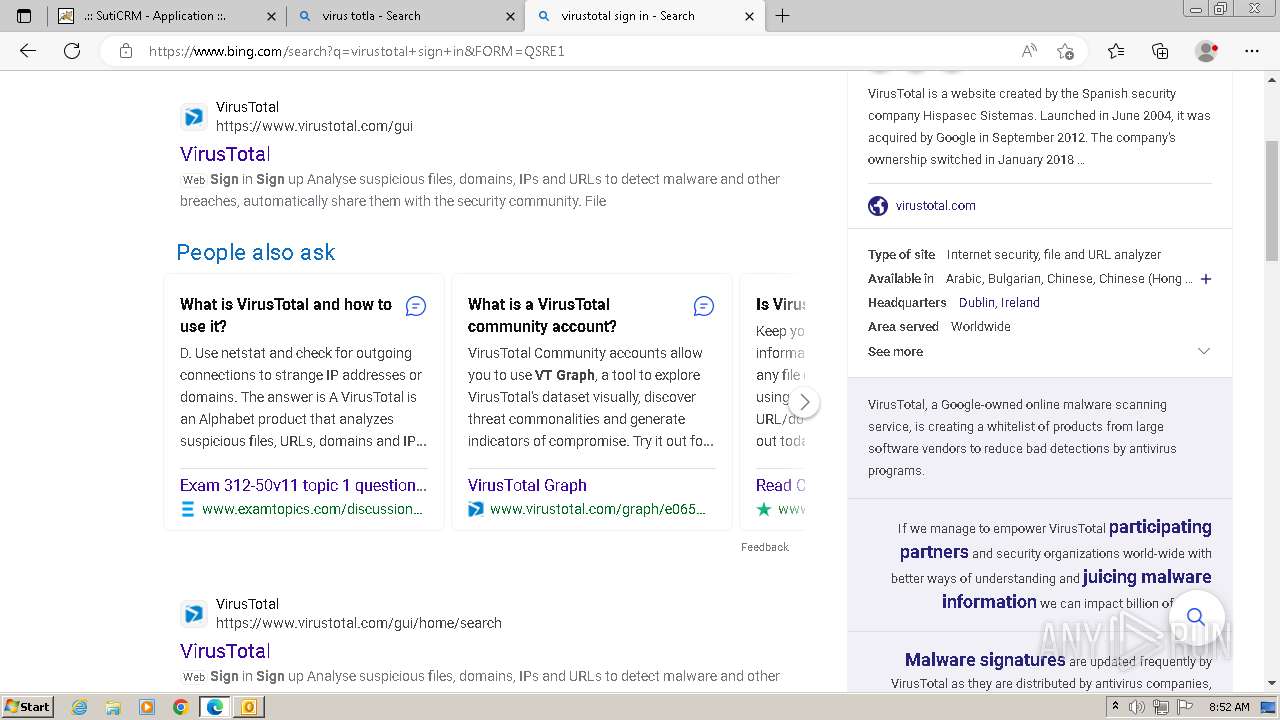1280x720 pixels.
Task: Close the 'virustotal sign in' tab
Action: pos(750,16)
